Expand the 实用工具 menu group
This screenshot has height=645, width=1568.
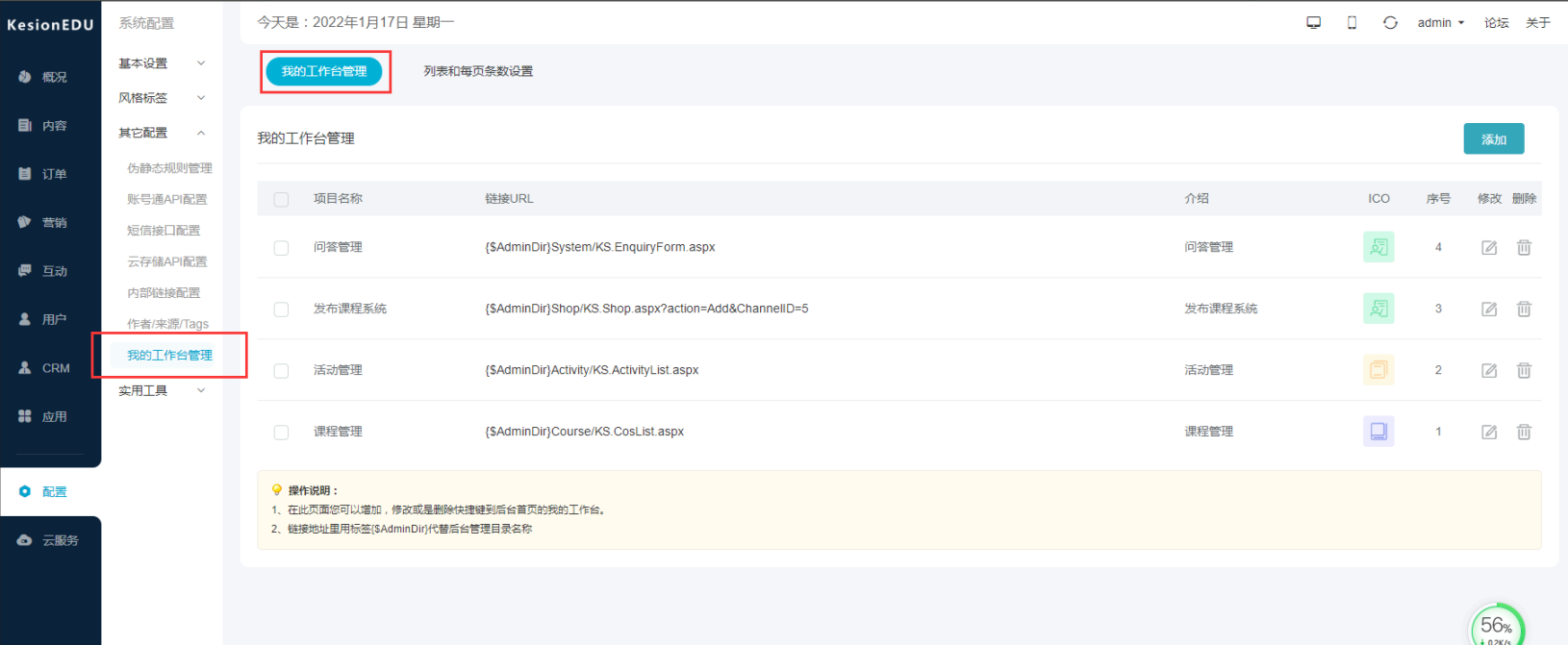(x=162, y=390)
